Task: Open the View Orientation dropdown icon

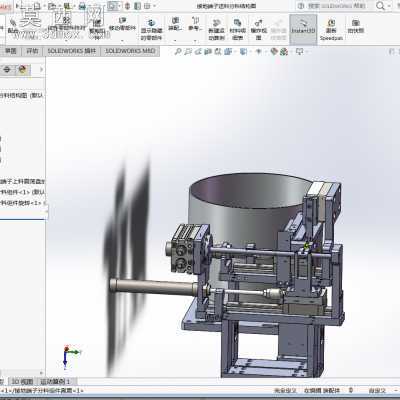Action: coord(229,52)
